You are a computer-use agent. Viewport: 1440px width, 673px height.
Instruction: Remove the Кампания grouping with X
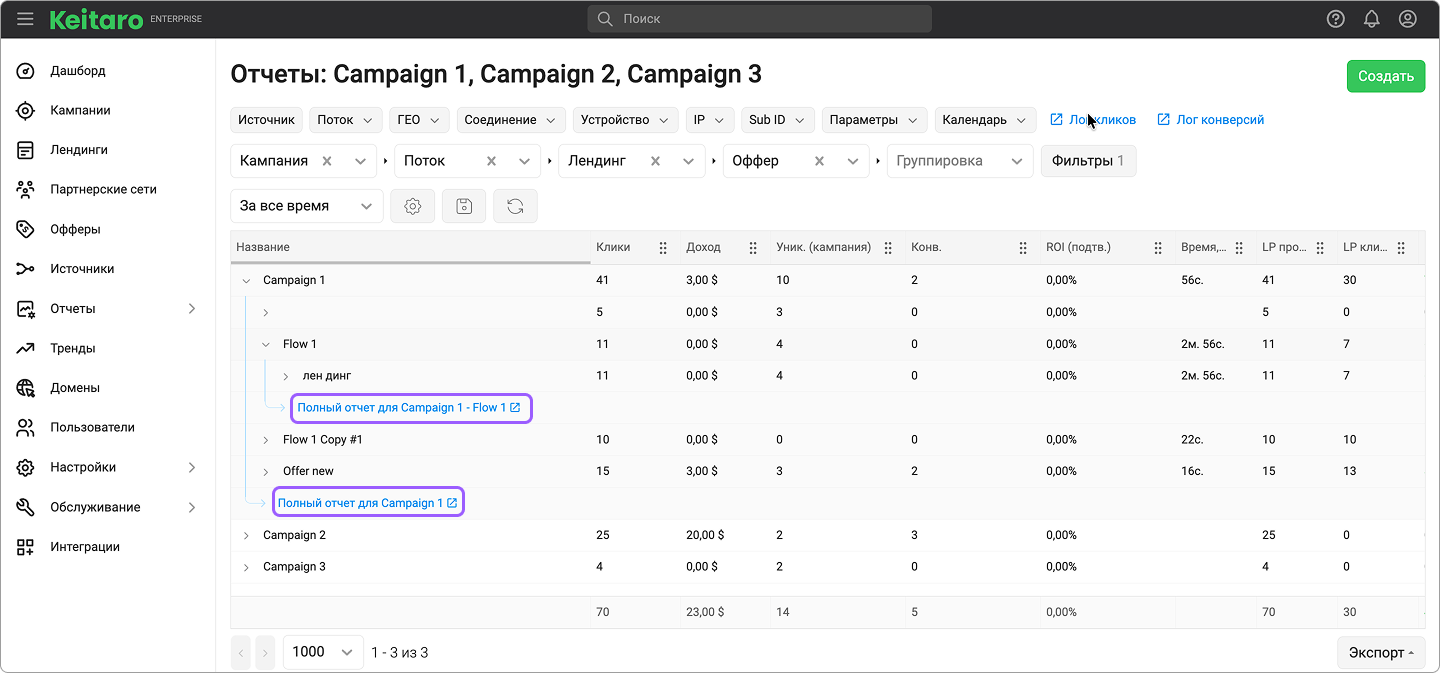click(x=327, y=161)
